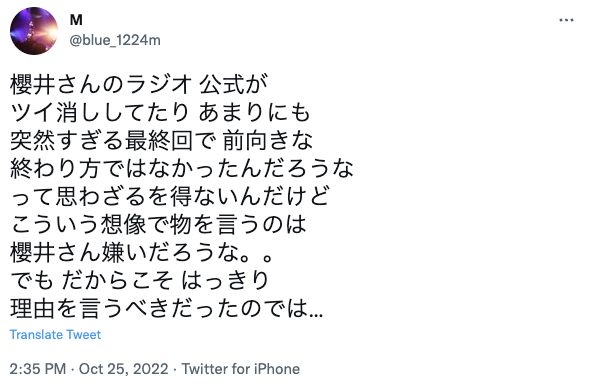This screenshot has height=391, width=590.
Task: Click the display name M
Action: pyautogui.click(x=76, y=20)
